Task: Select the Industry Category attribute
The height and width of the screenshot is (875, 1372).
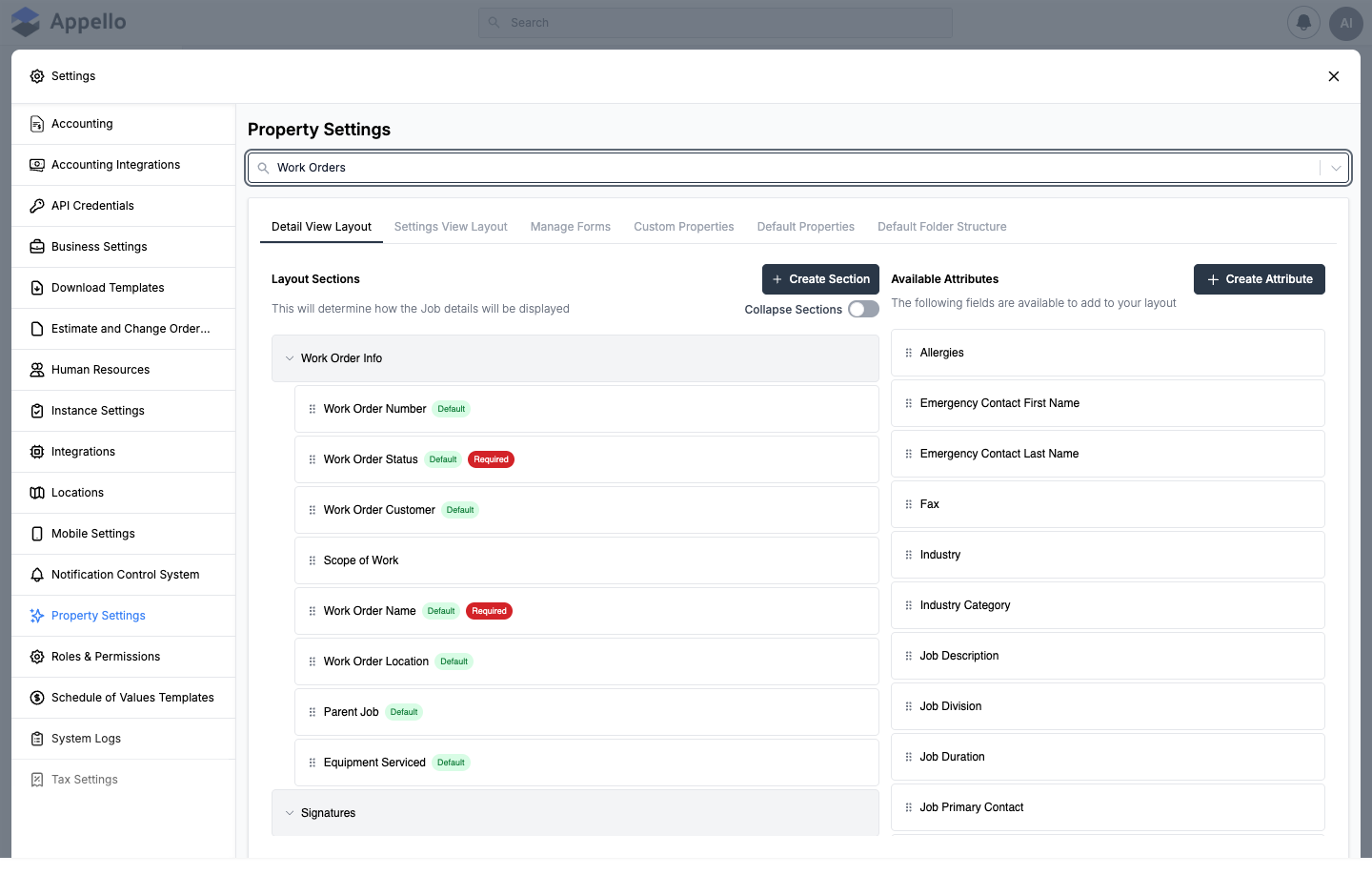Action: pos(1108,605)
